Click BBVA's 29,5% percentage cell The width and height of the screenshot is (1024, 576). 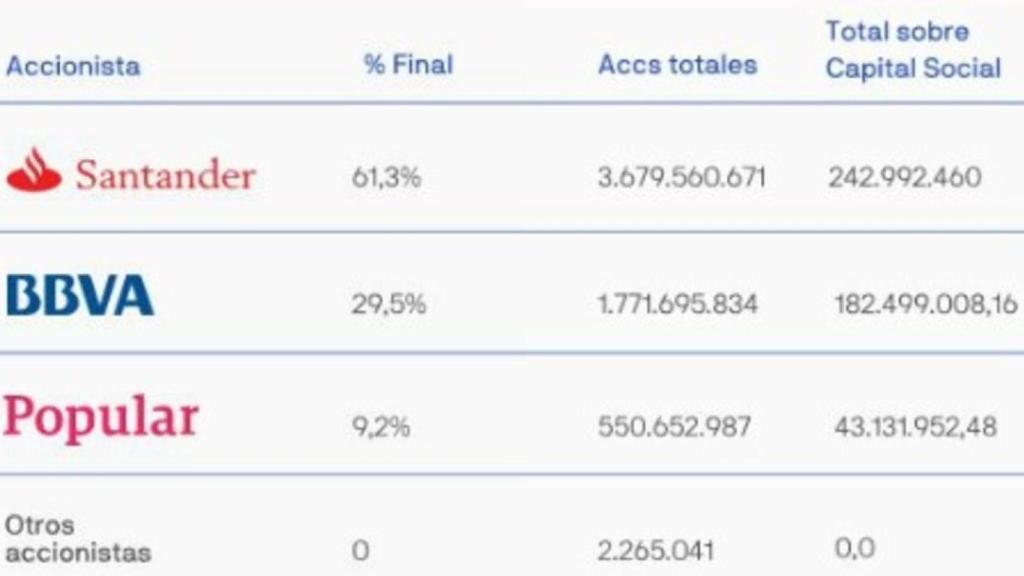[x=388, y=304]
